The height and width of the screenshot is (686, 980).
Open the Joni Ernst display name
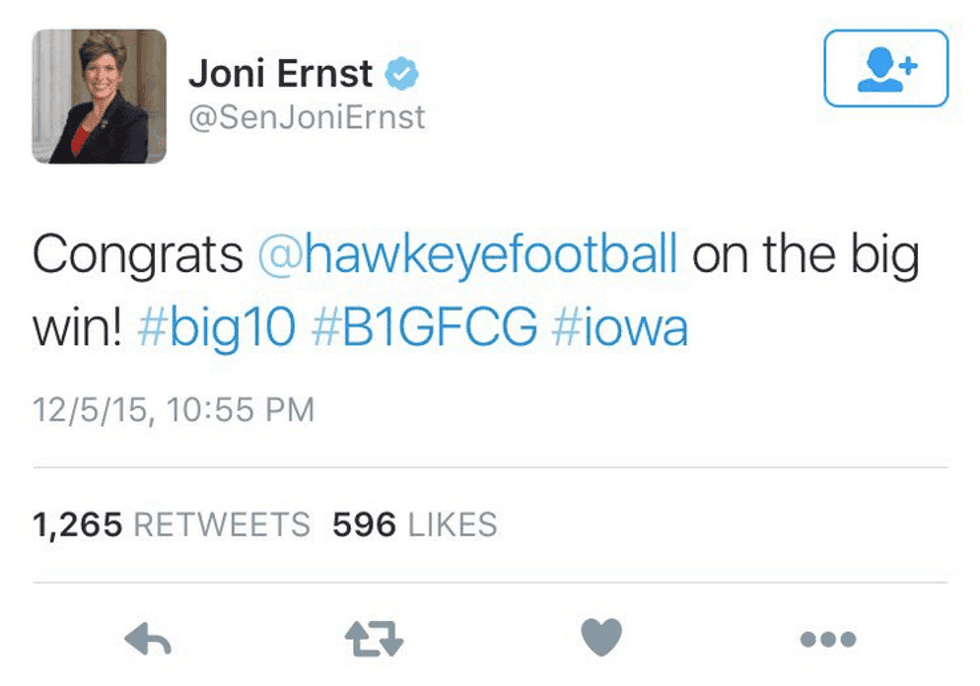pos(280,74)
